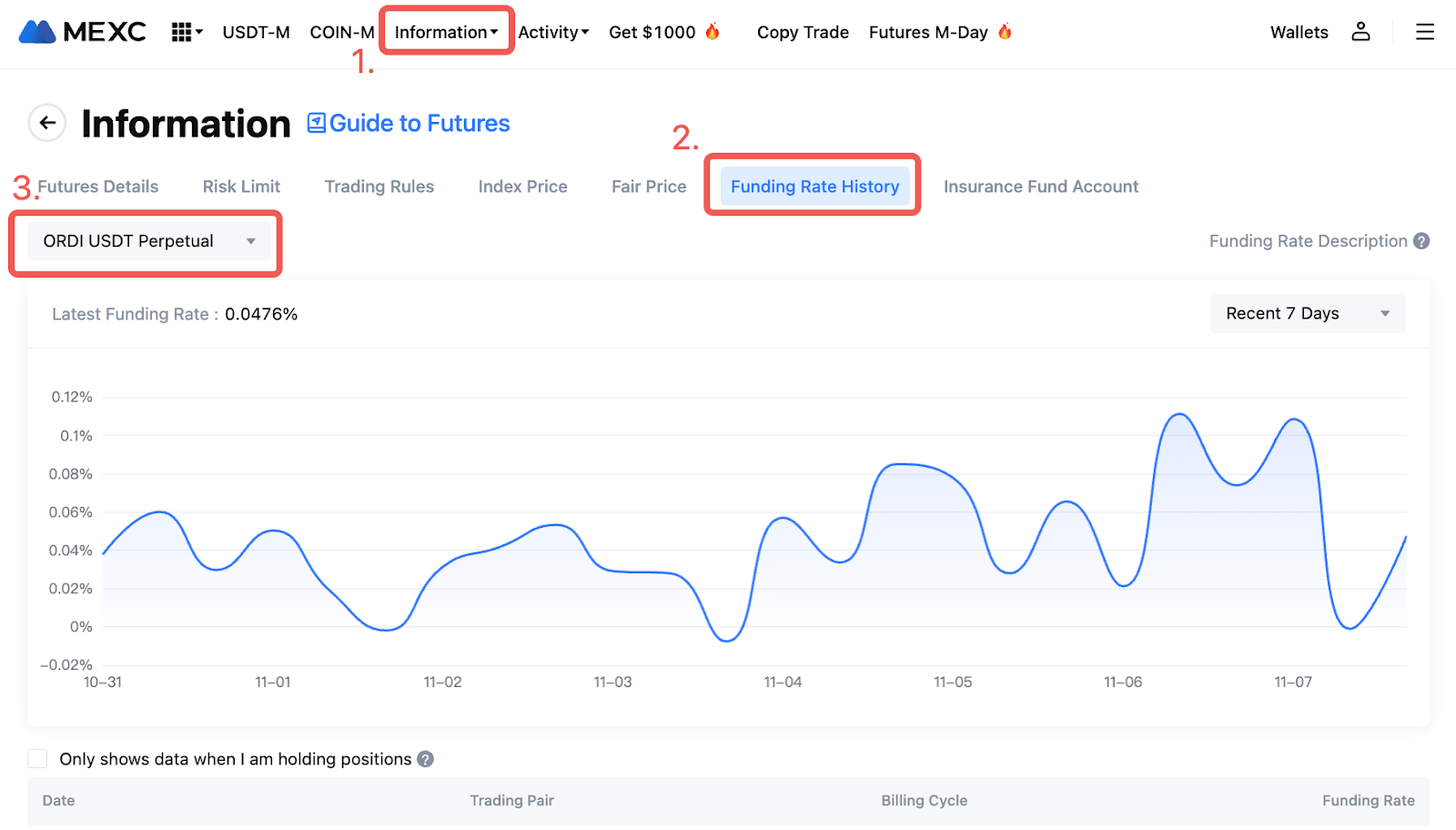The width and height of the screenshot is (1456, 830).
Task: Enable Only shows data when holding positions
Action: click(x=37, y=759)
